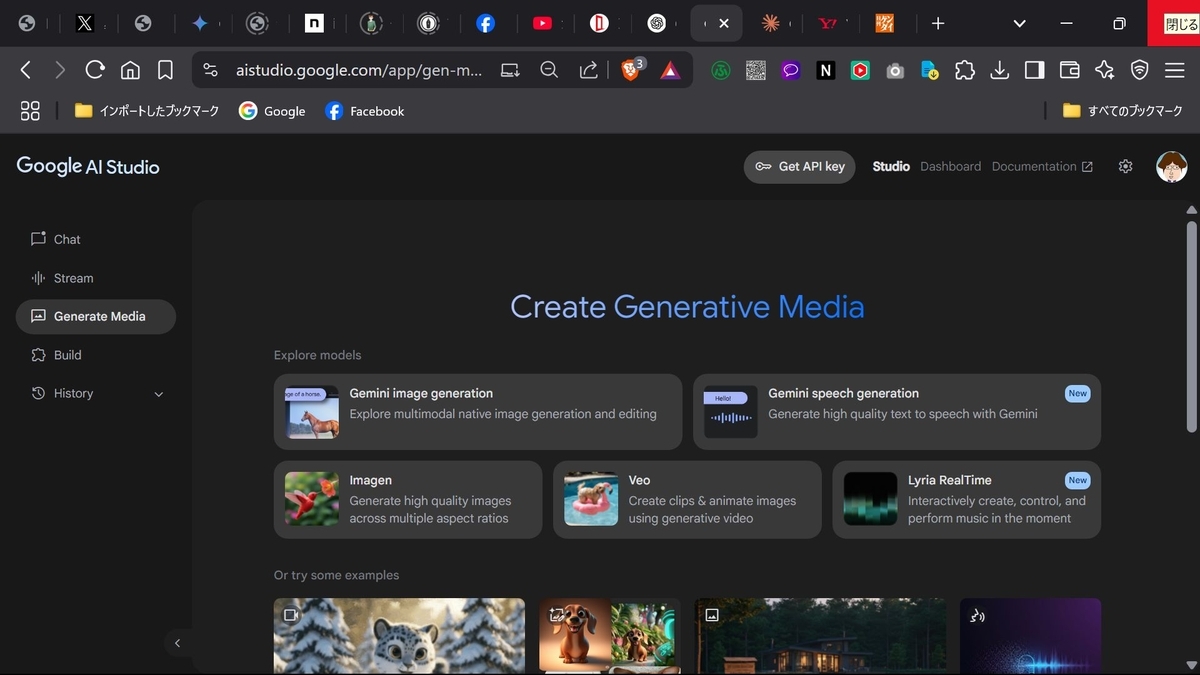This screenshot has height=675, width=1200.
Task: Open the extensions puzzle menu
Action: pyautogui.click(x=965, y=70)
